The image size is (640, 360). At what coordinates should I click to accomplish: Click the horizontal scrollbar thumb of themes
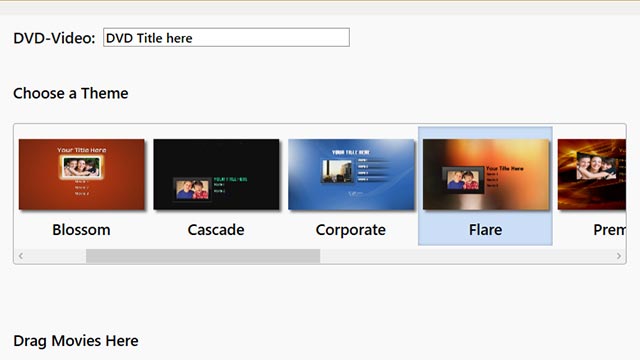[203, 256]
